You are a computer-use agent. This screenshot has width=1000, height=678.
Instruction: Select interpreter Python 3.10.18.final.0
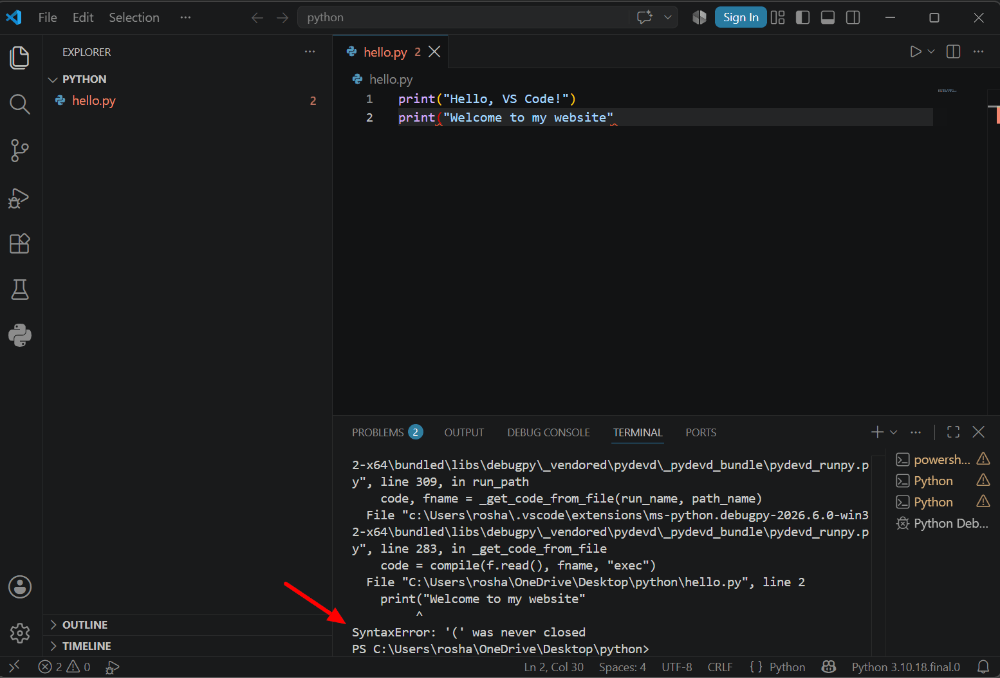point(906,667)
